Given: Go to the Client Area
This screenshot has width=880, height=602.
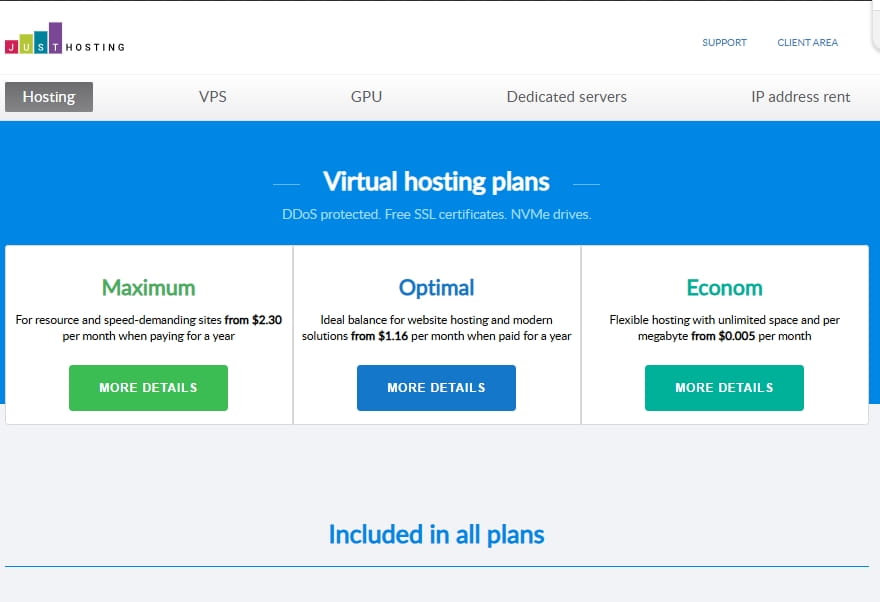Looking at the screenshot, I should pos(807,43).
